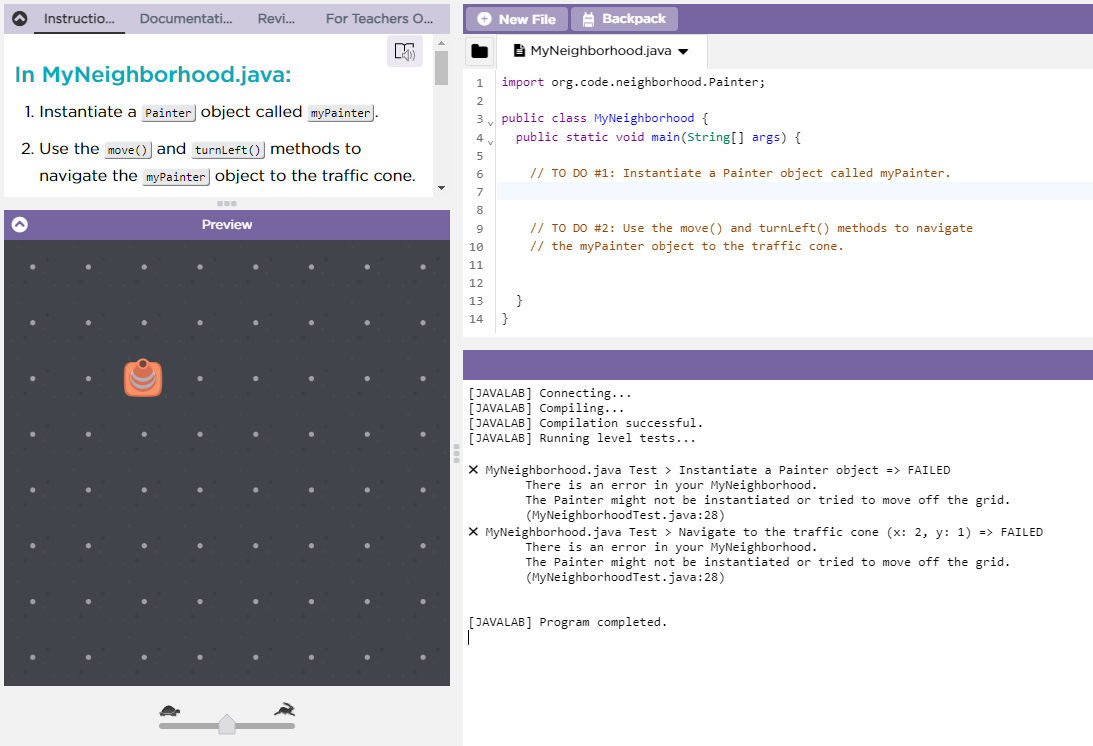Click the traffic cone in the preview grid
This screenshot has width=1093, height=746.
pyautogui.click(x=143, y=378)
